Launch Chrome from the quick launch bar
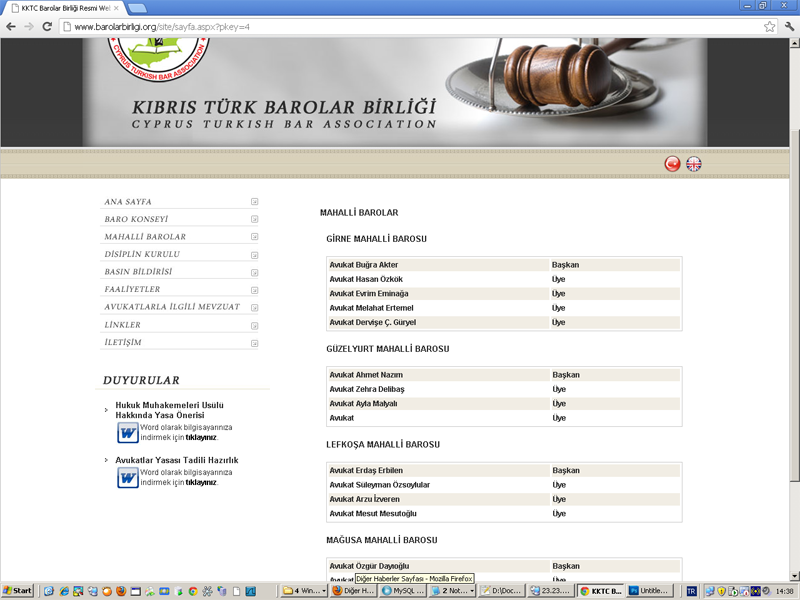The width and height of the screenshot is (800, 600). pyautogui.click(x=193, y=591)
